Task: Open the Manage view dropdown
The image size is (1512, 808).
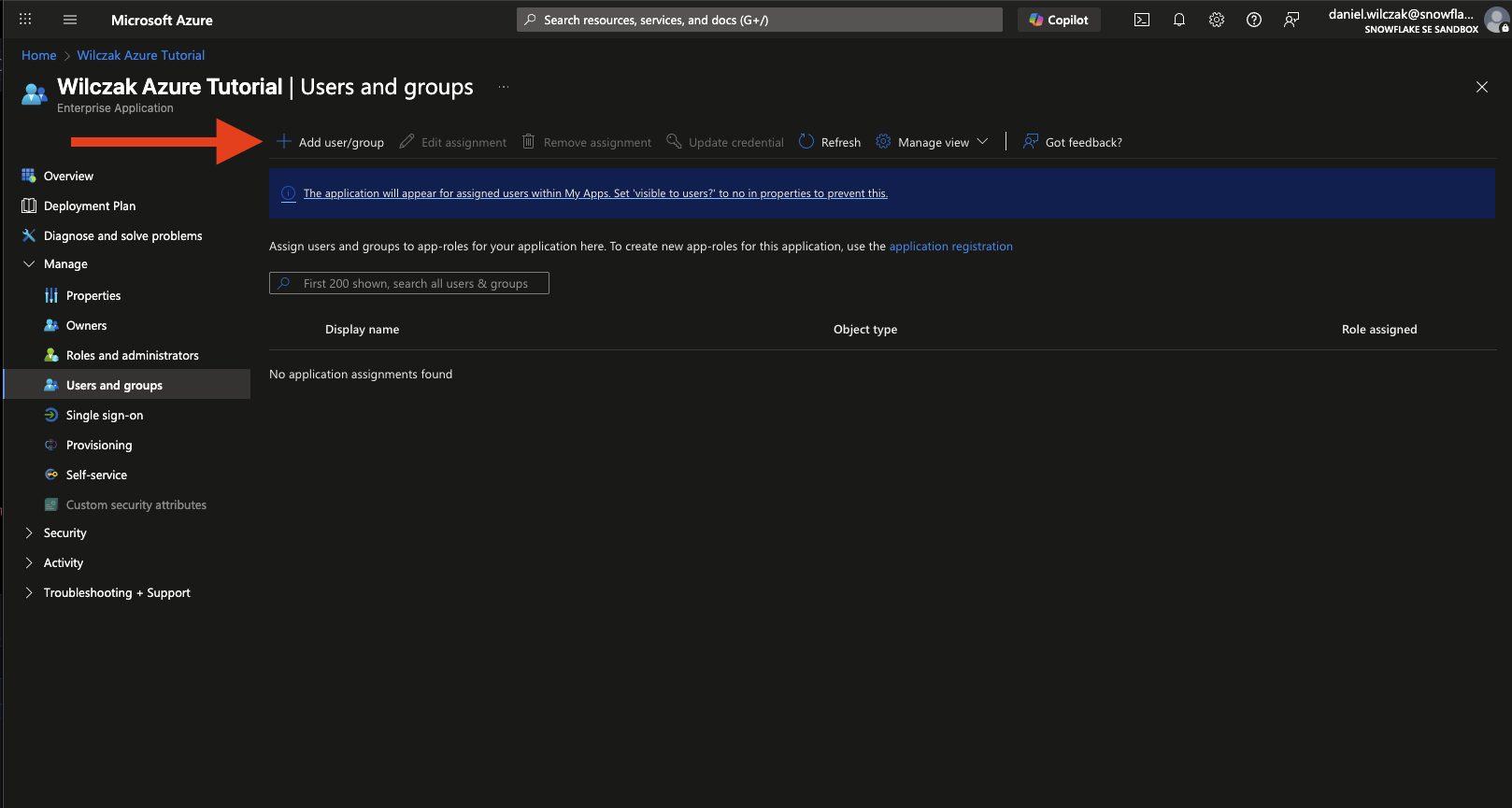Action: pos(932,142)
